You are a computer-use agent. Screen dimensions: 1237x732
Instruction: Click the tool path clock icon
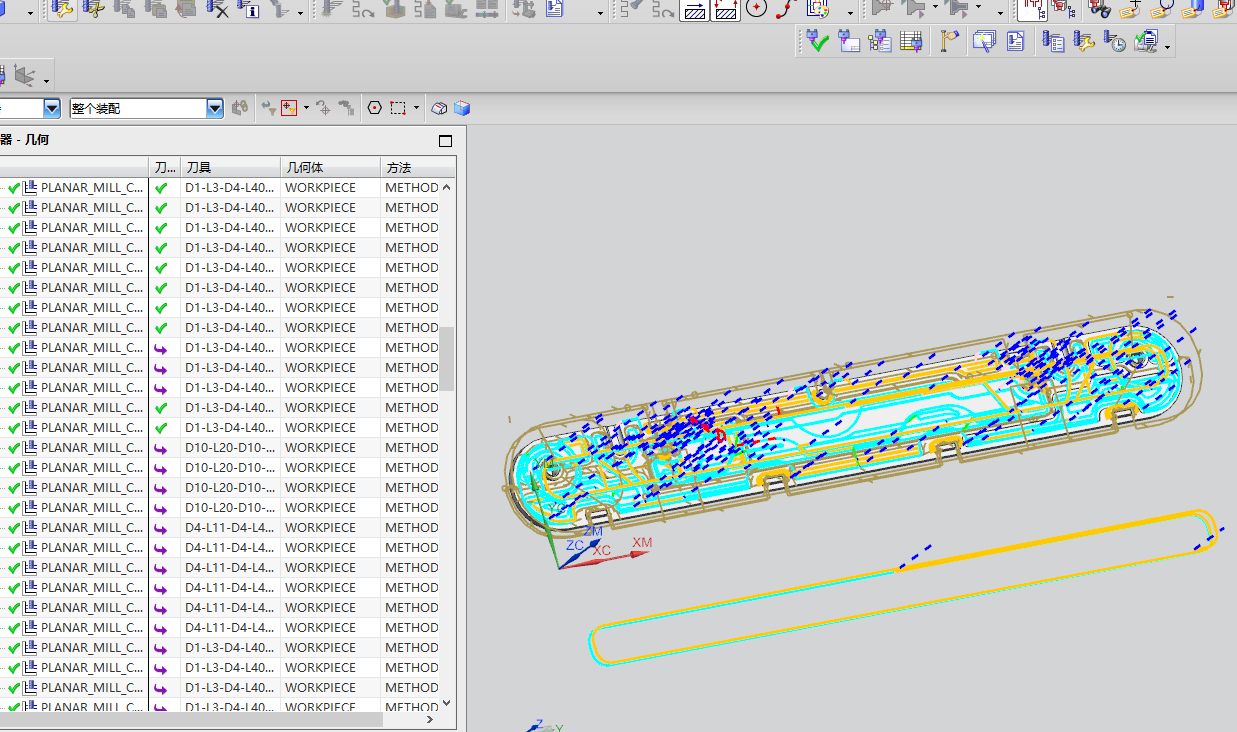(x=1115, y=41)
